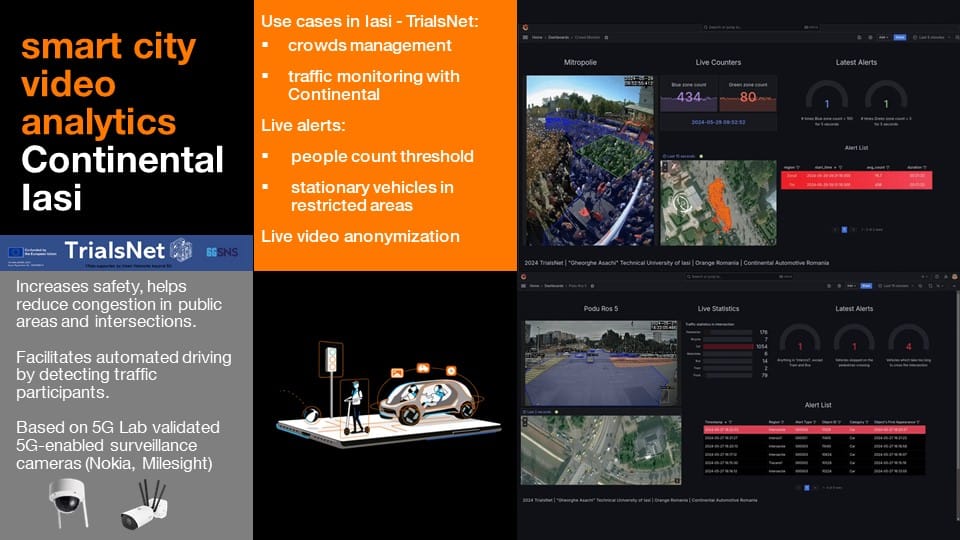
Task: Open the time range picker in Podu Ros 5 dashboard
Action: 894,286
